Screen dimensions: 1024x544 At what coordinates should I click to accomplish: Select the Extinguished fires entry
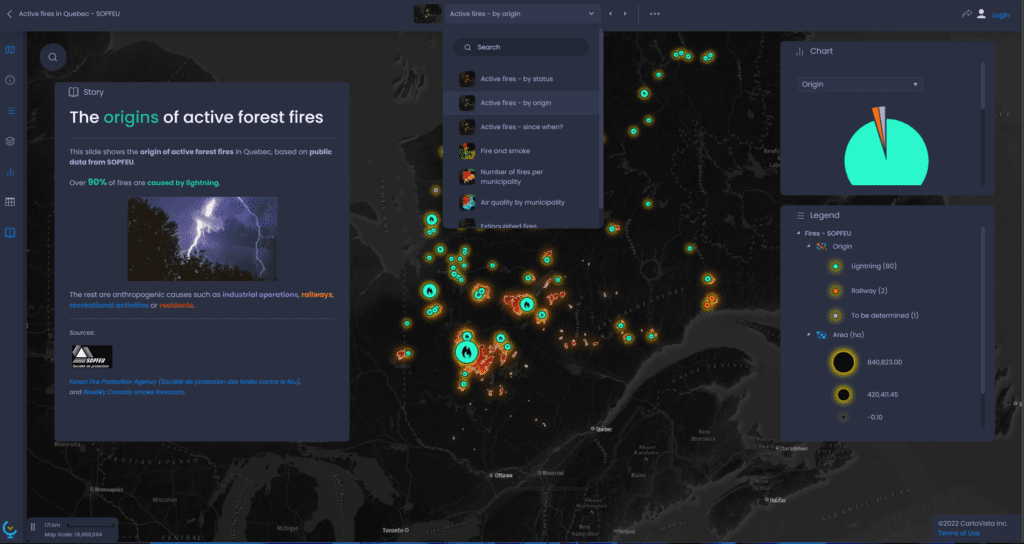click(521, 223)
